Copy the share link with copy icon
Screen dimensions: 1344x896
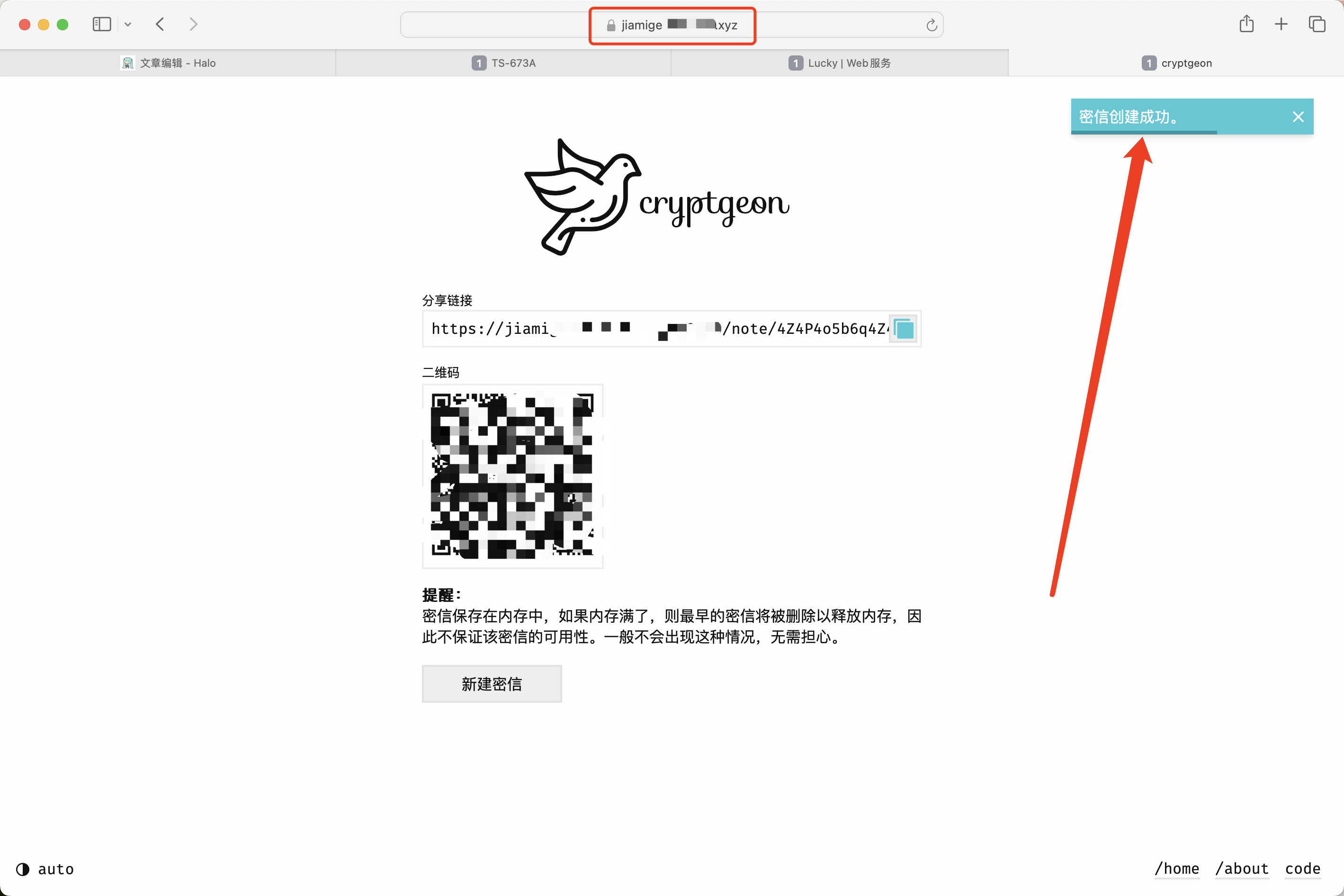(x=904, y=329)
